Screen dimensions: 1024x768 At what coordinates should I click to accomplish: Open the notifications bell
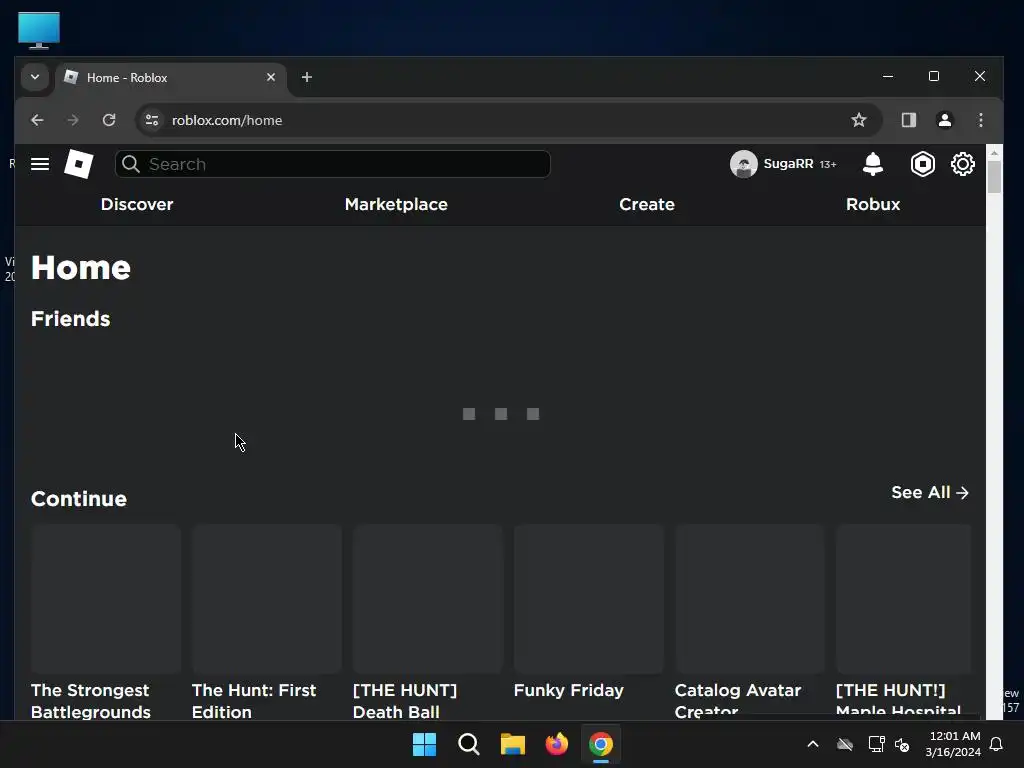point(872,164)
